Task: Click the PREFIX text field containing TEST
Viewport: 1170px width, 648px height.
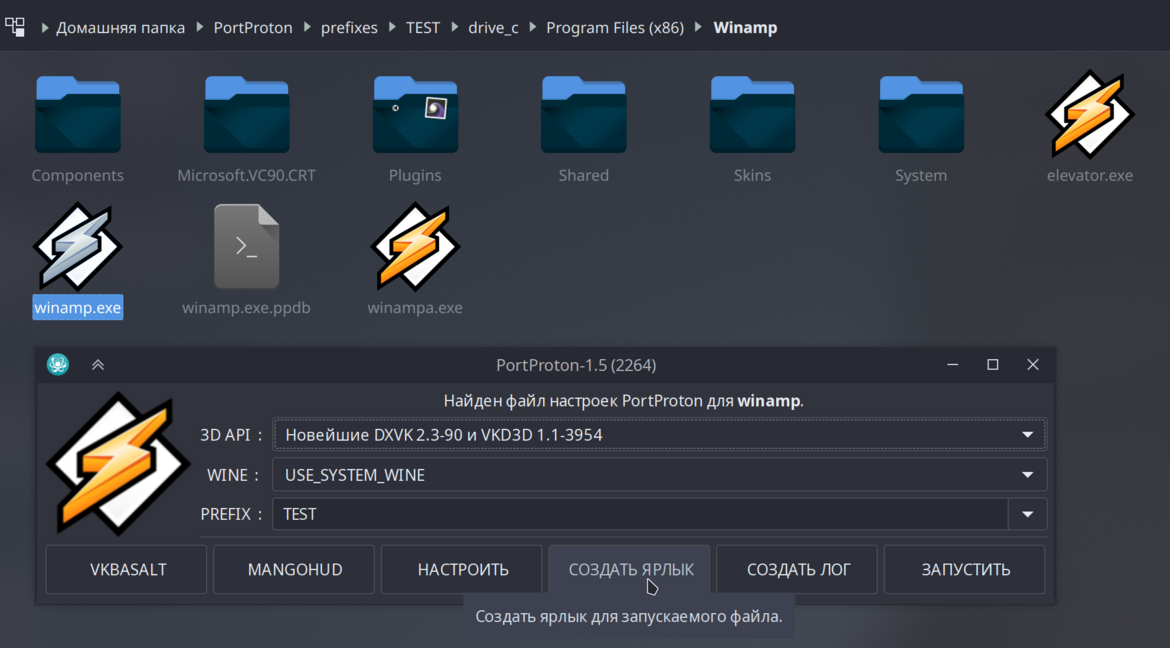Action: point(640,514)
